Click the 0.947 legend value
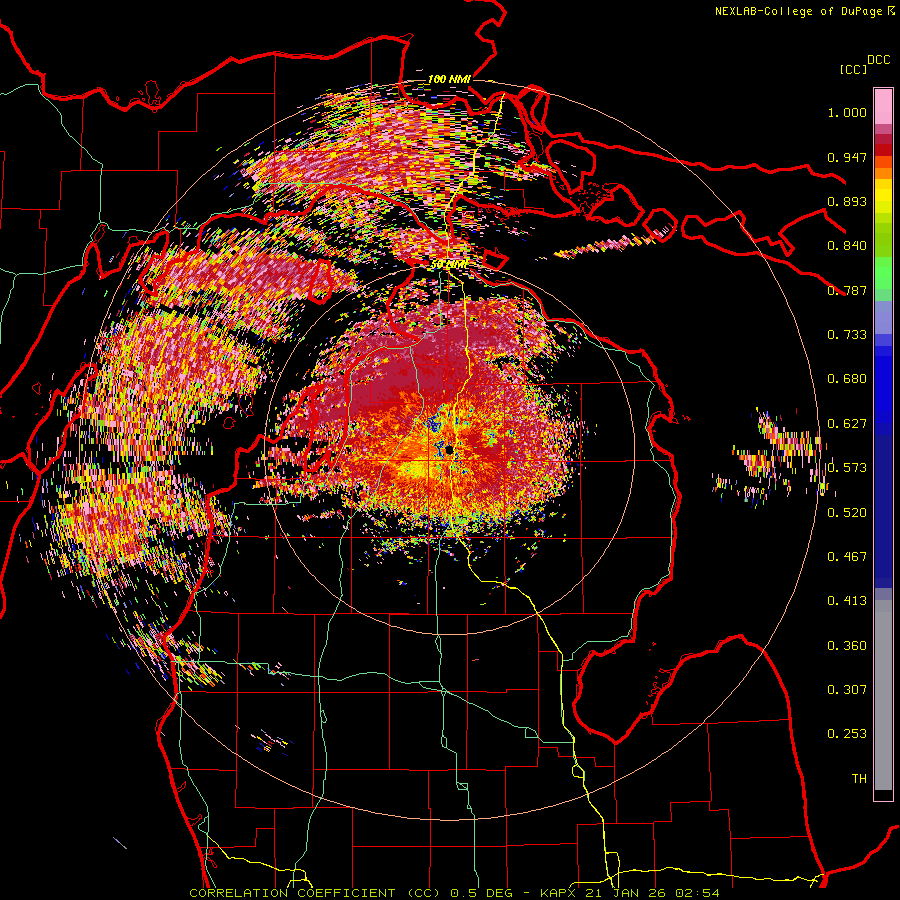Screen dimensions: 900x900 (x=847, y=157)
